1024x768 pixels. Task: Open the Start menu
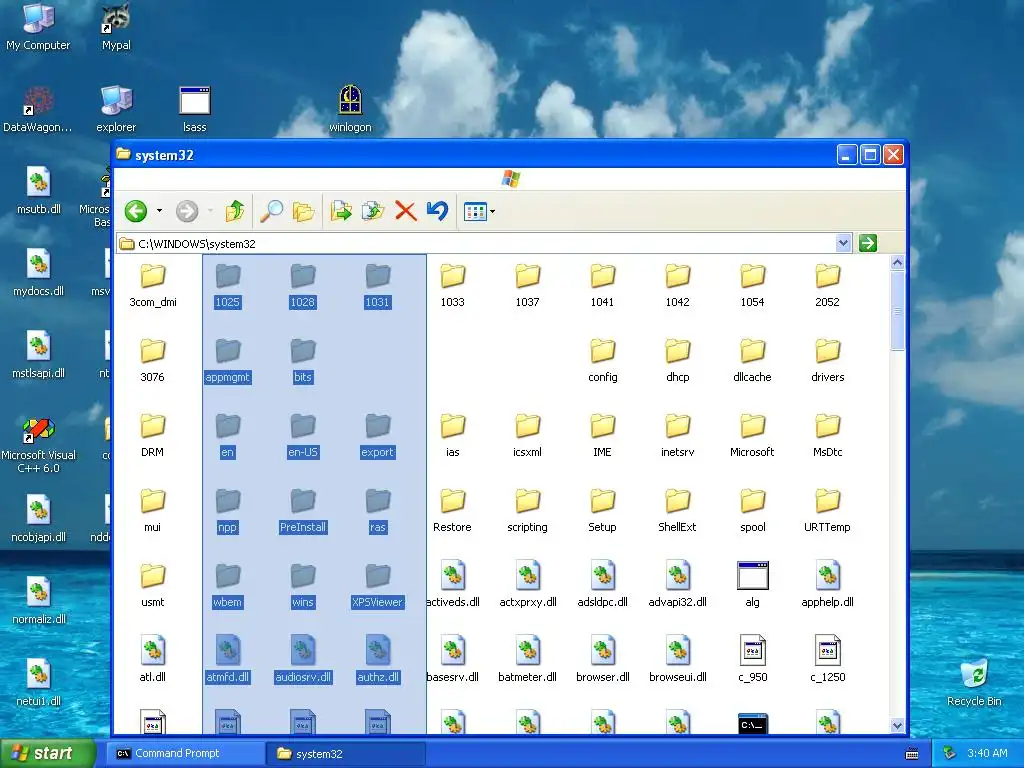pos(48,753)
